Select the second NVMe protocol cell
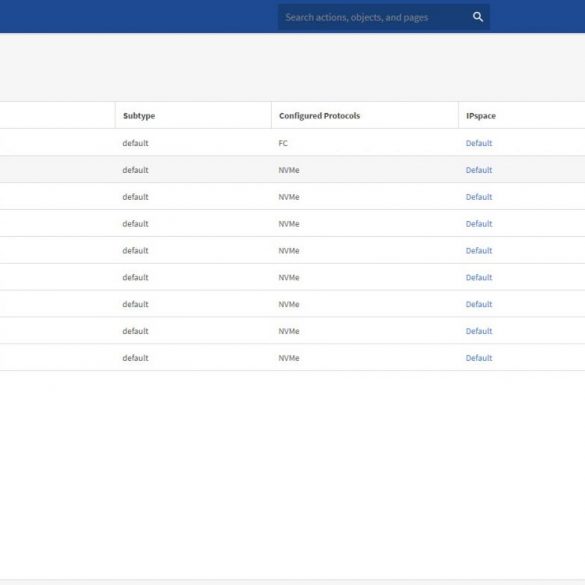 (x=289, y=197)
